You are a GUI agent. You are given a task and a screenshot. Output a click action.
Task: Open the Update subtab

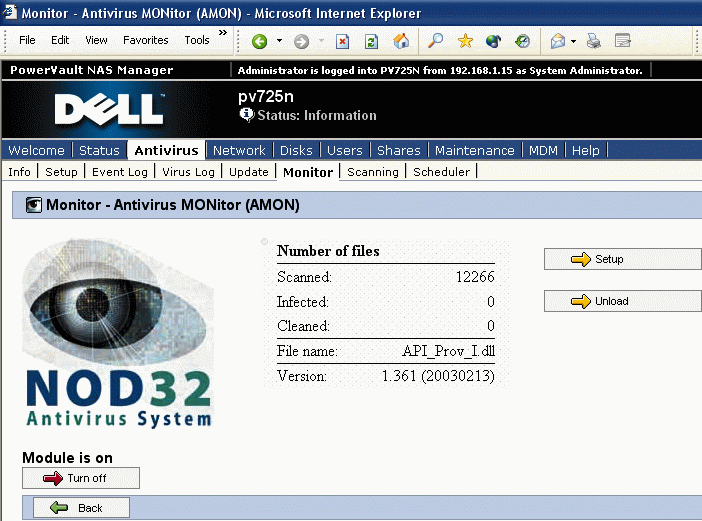tap(248, 172)
